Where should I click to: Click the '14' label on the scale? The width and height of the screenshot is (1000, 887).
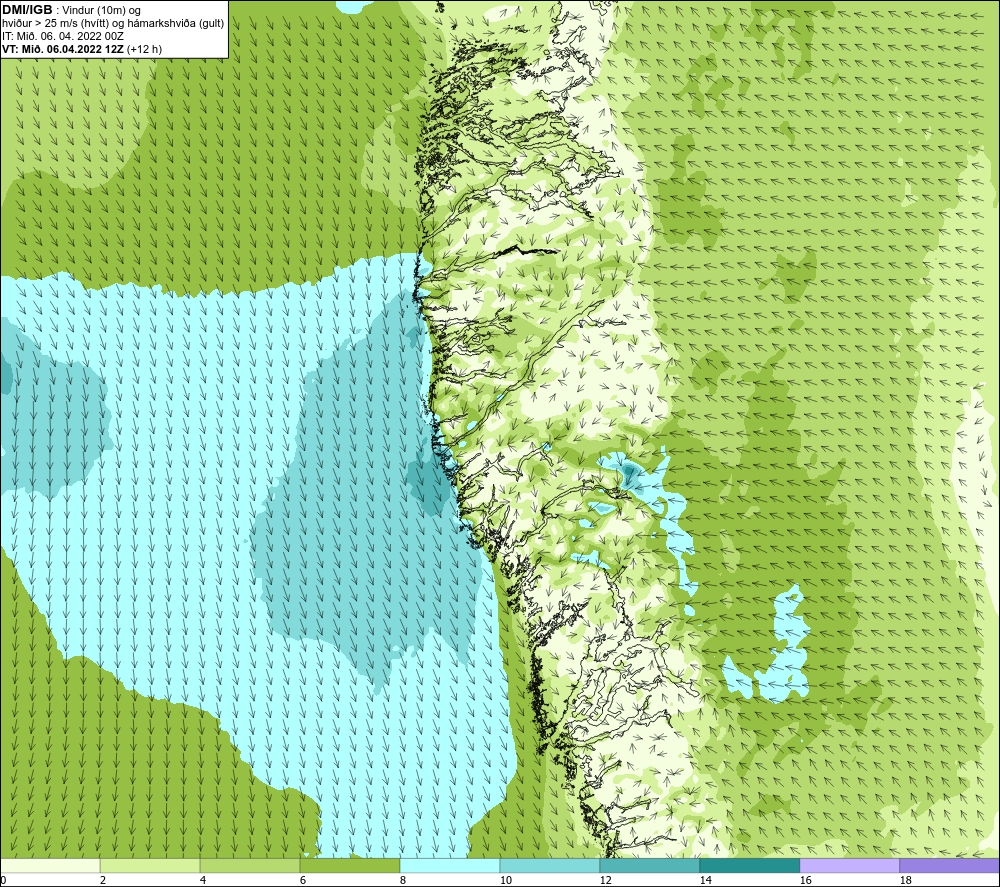click(x=705, y=881)
